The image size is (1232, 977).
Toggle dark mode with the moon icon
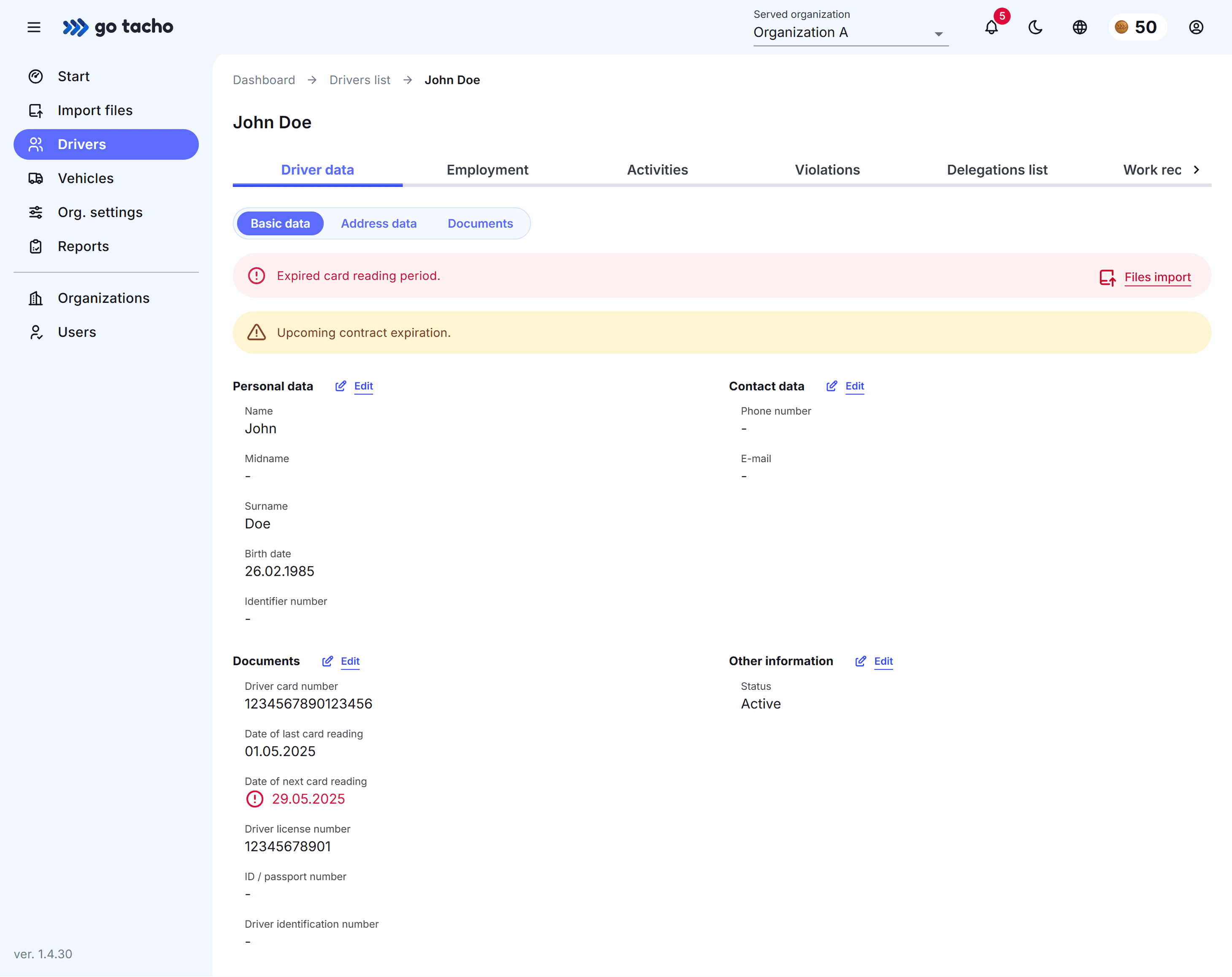[x=1035, y=27]
